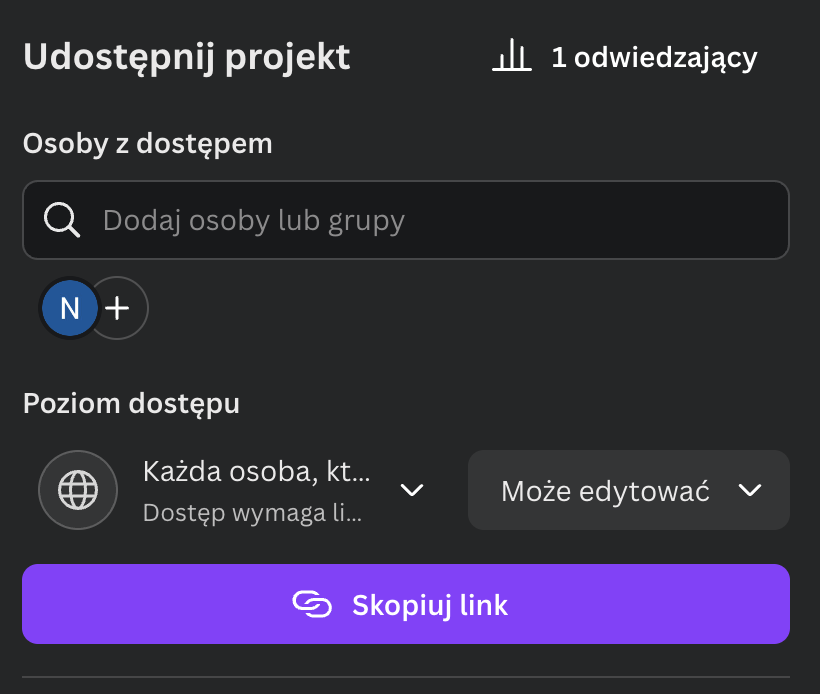Screen dimensions: 820x694
Task: Open the "Każda osoba, kt..." access dropdown
Action: 256,472
